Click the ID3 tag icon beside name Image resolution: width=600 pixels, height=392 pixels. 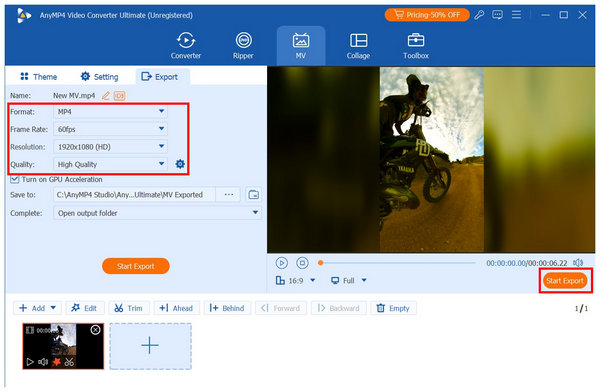point(119,95)
